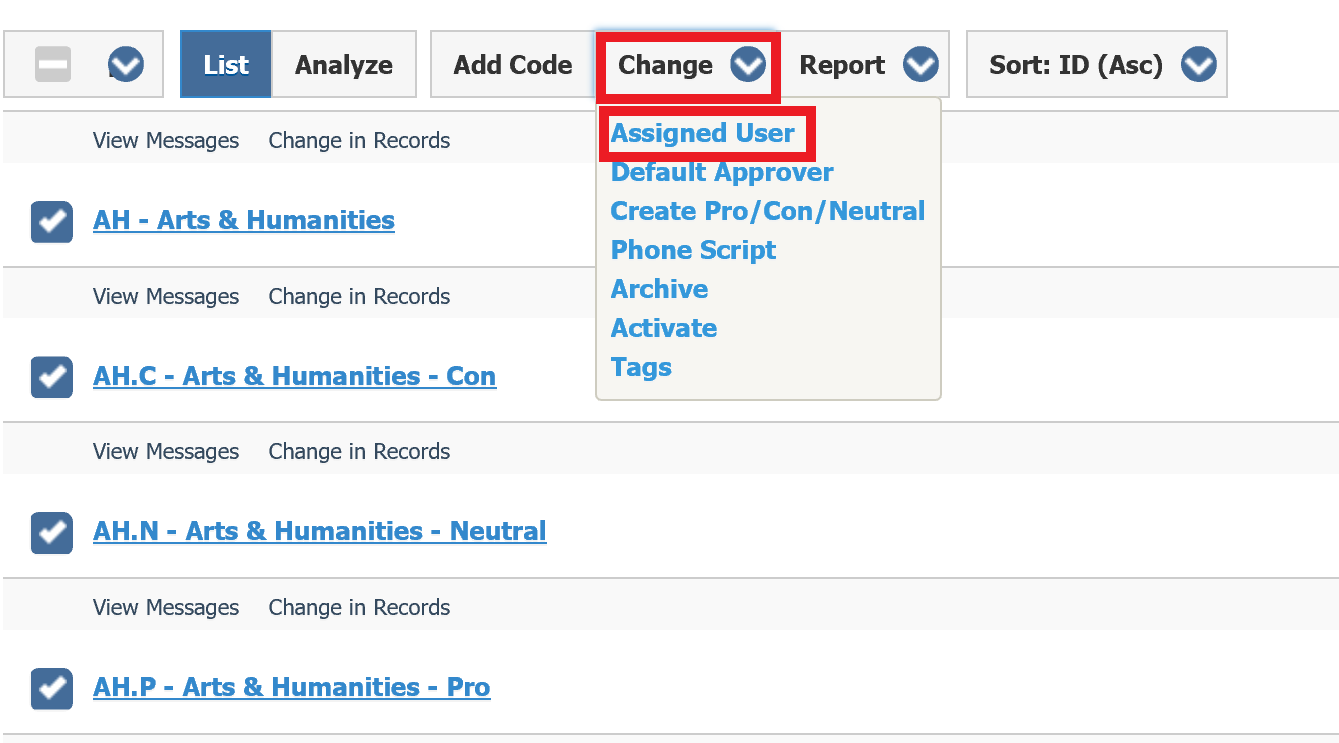Uncheck the AH.P - Pro code checkbox

[x=52, y=688]
